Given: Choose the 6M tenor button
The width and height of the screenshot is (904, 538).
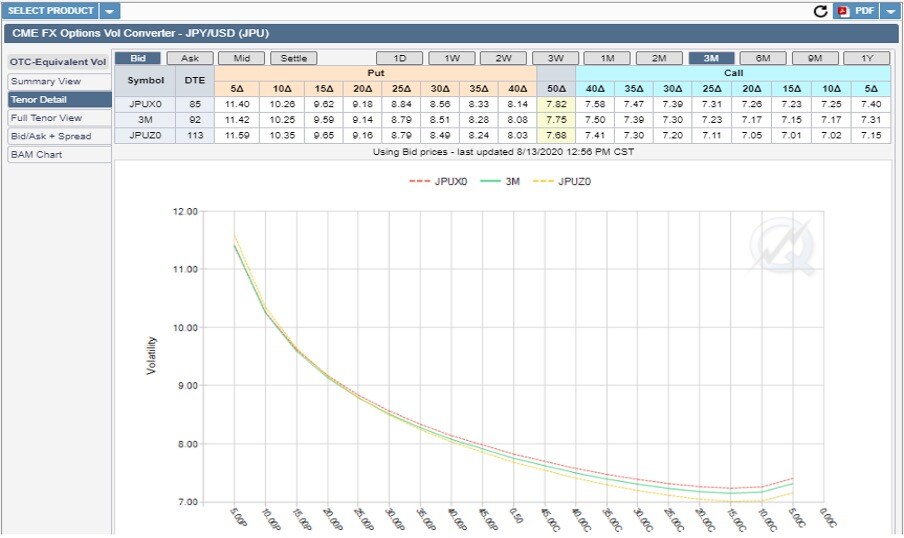Looking at the screenshot, I should [x=763, y=59].
